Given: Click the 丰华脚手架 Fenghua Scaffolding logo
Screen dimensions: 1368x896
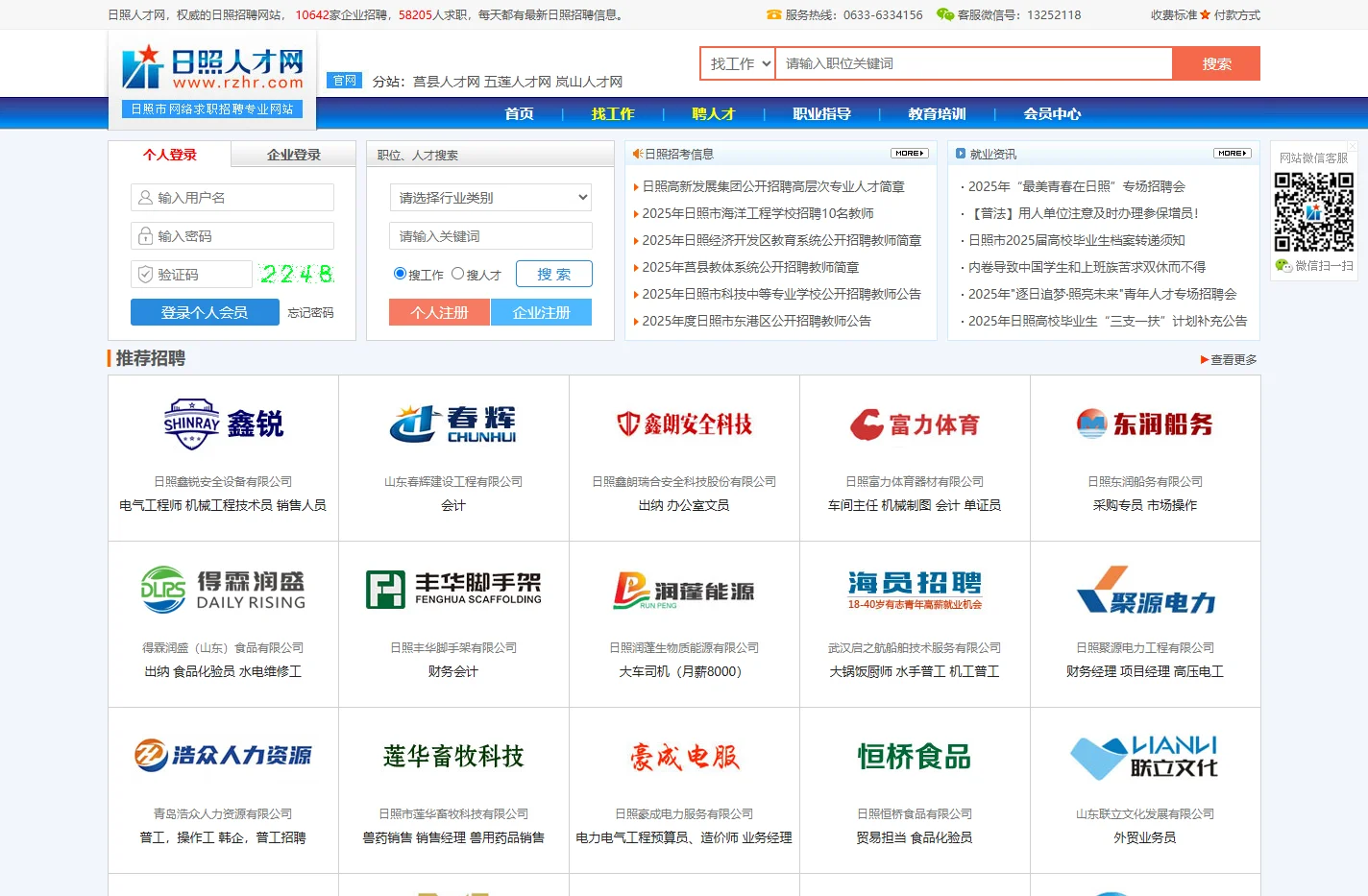Looking at the screenshot, I should pyautogui.click(x=453, y=590).
